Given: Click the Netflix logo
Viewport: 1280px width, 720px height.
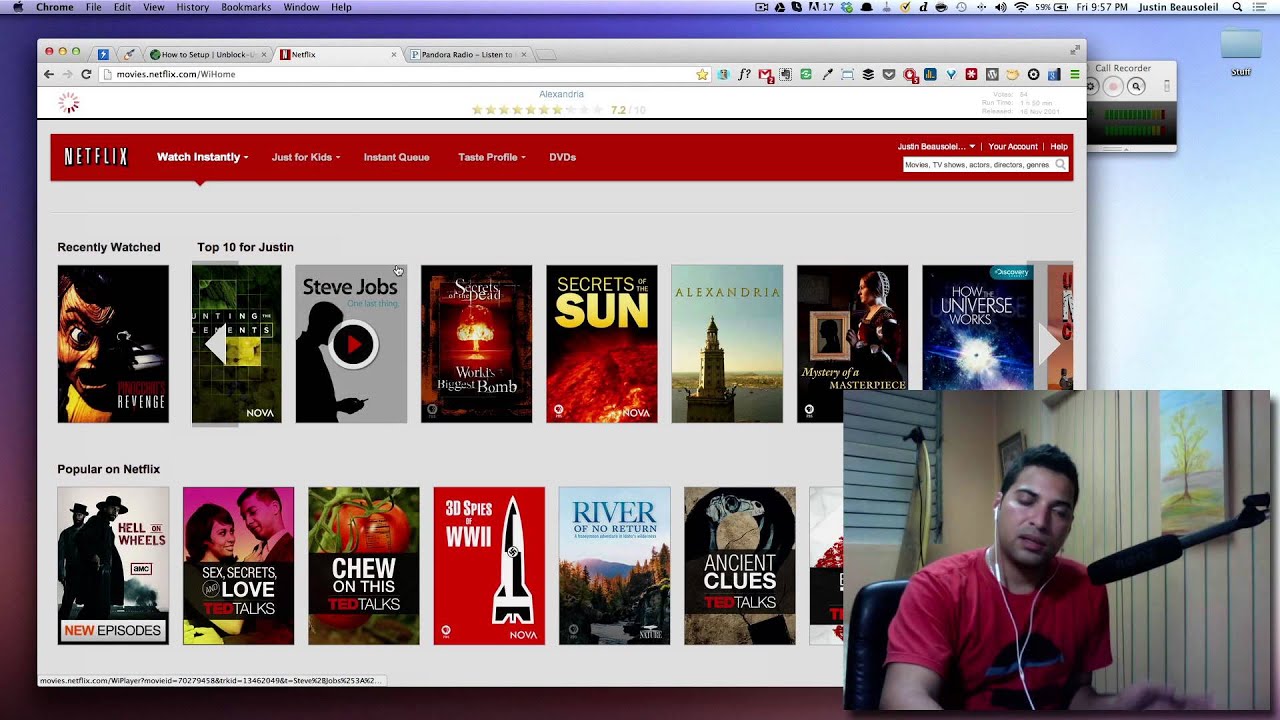Looking at the screenshot, I should click(96, 157).
